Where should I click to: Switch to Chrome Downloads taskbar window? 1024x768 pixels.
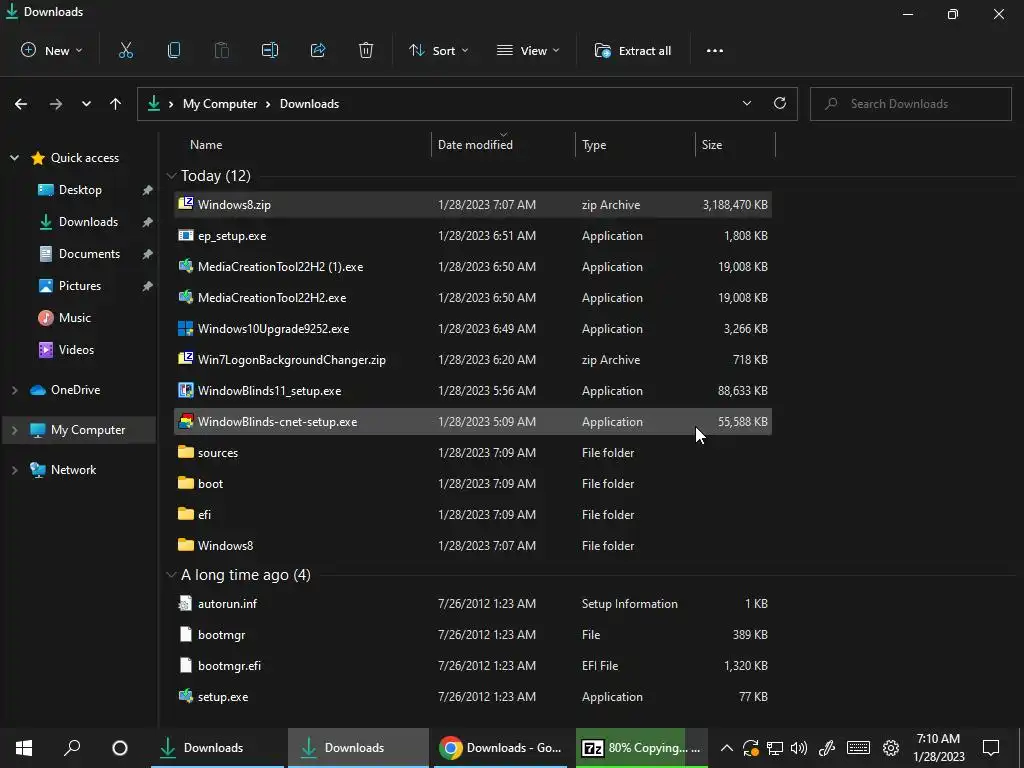tap(501, 748)
